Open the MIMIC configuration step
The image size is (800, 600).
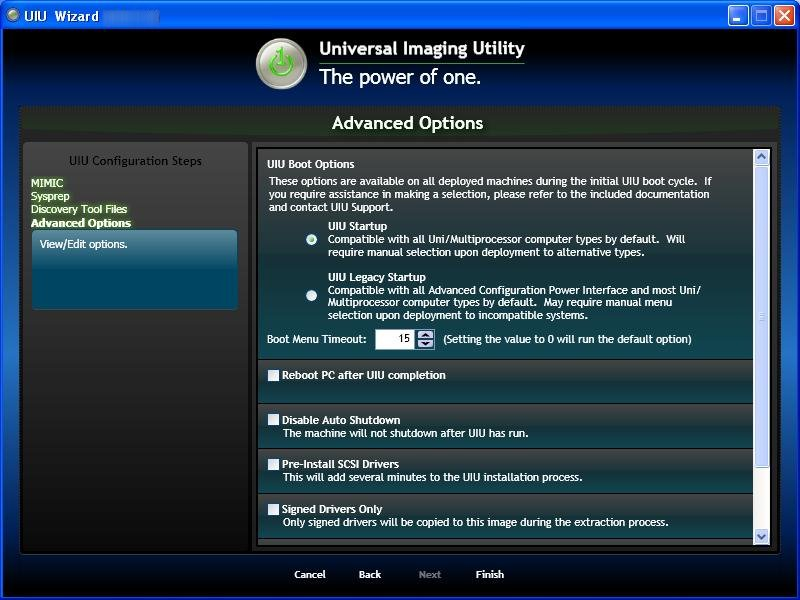(x=47, y=183)
